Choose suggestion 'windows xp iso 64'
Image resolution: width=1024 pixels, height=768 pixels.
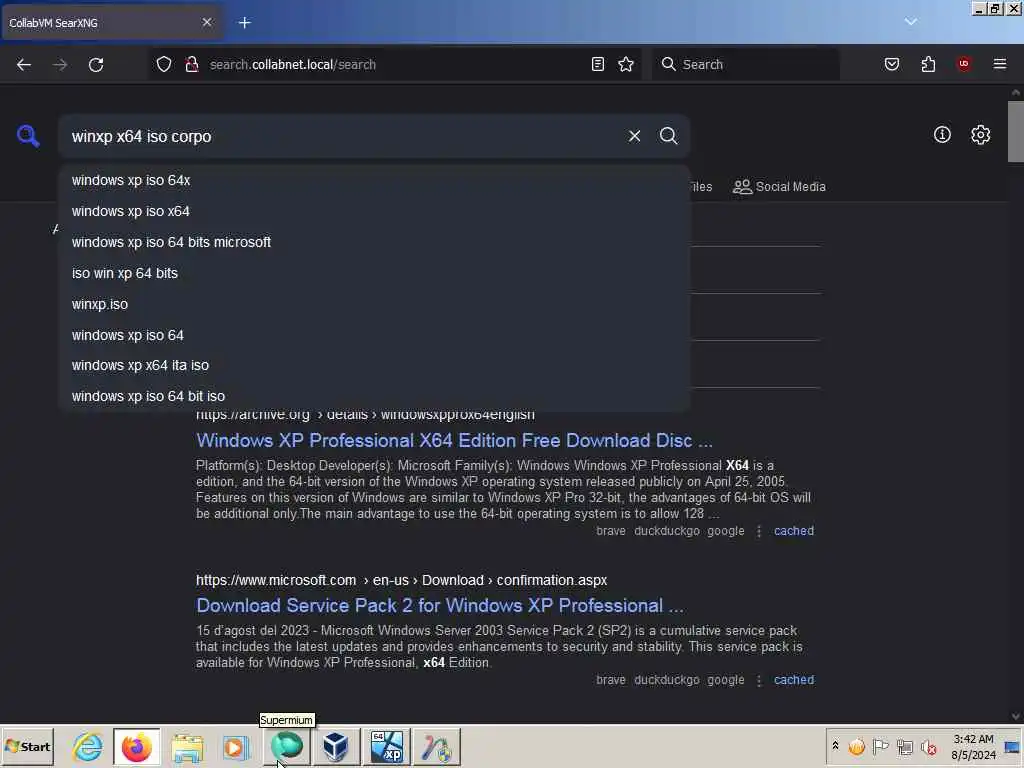[x=374, y=335]
